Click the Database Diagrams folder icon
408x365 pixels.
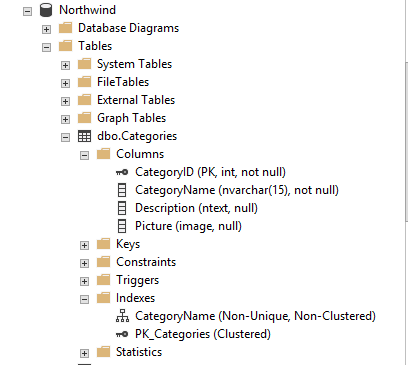(65, 28)
